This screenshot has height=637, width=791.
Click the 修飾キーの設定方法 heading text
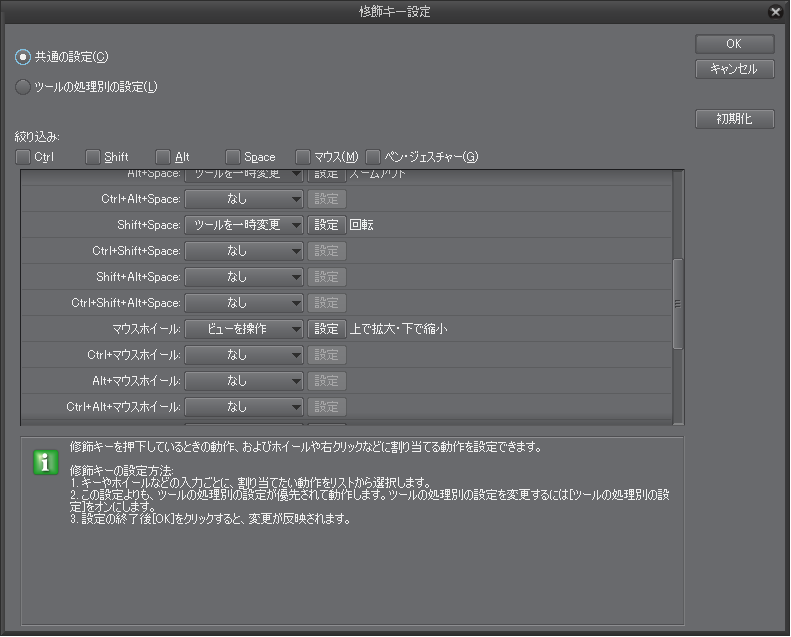(122, 471)
